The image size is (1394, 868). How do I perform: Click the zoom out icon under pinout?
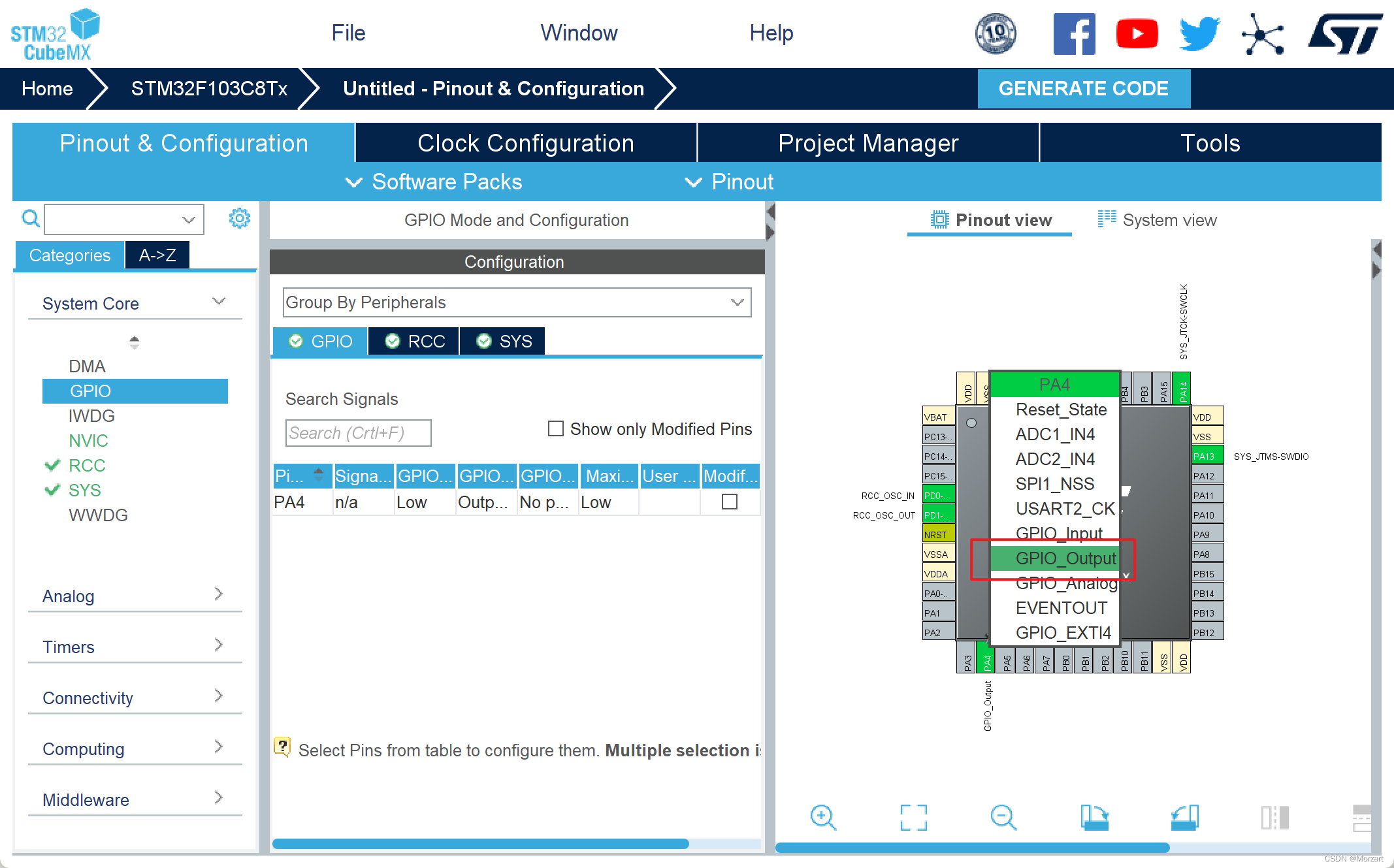pyautogui.click(x=1003, y=817)
